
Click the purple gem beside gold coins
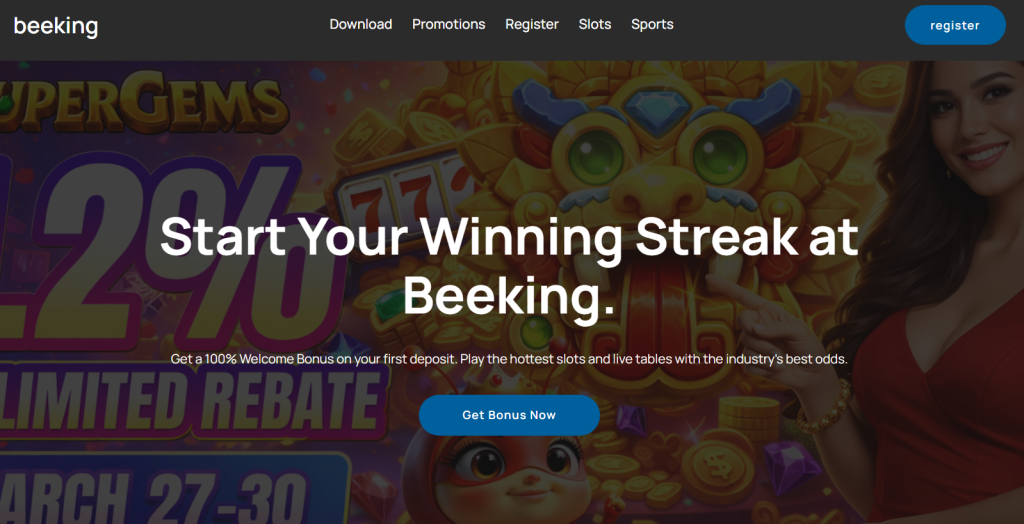click(790, 467)
